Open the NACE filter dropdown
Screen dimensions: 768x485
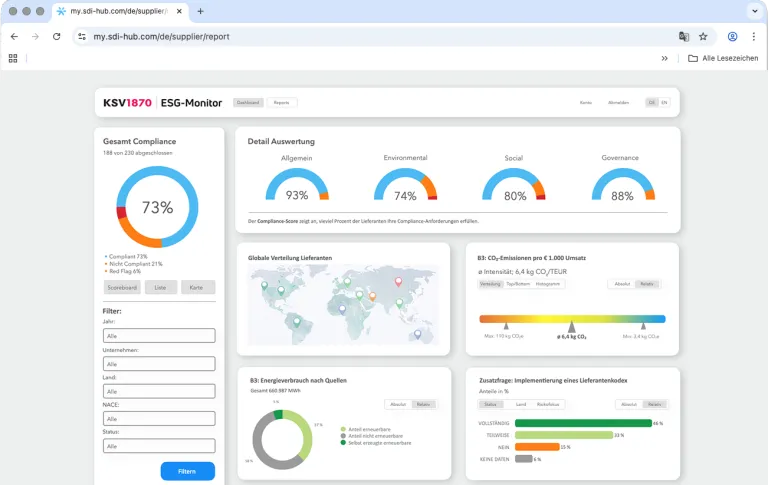click(159, 418)
